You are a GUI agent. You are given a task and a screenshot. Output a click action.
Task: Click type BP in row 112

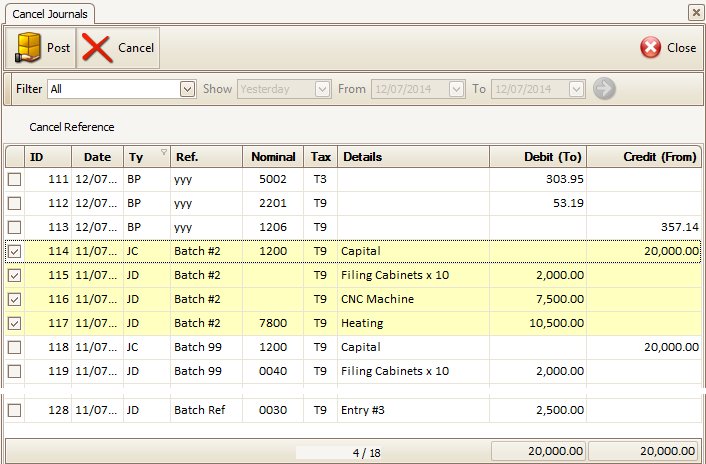[134, 203]
